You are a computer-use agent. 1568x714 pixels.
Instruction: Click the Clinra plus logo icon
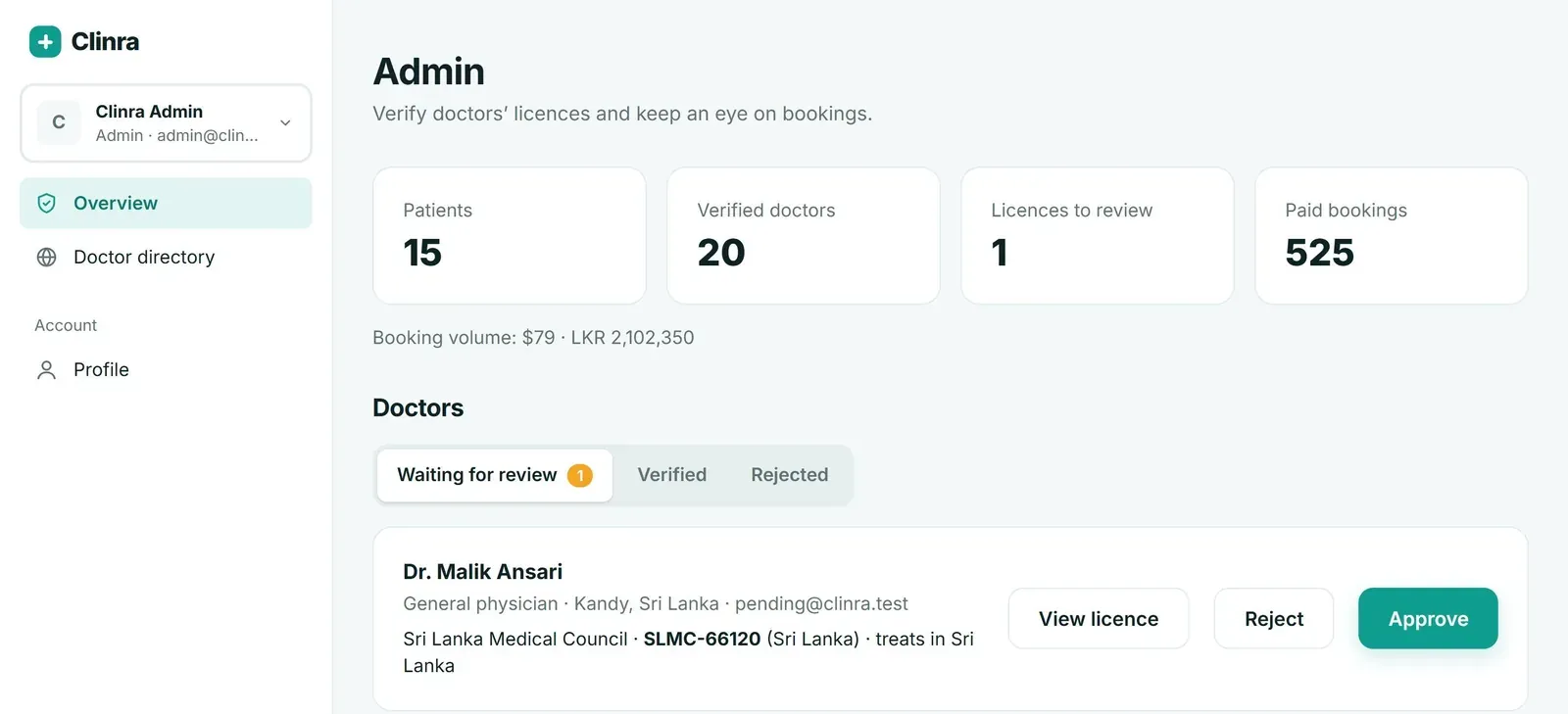coord(45,42)
